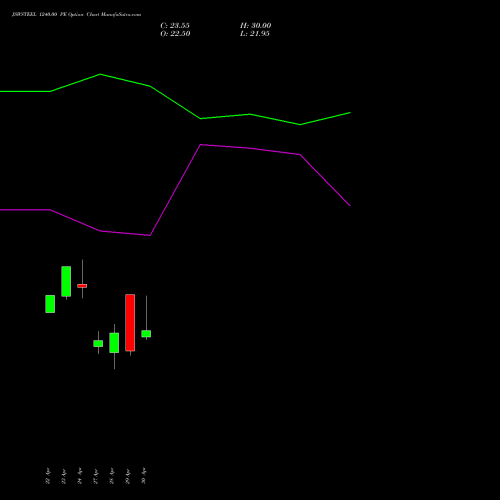Screen dimensions: 500x500
Task: Select the open value O: 22.50
Action: coord(175,33)
